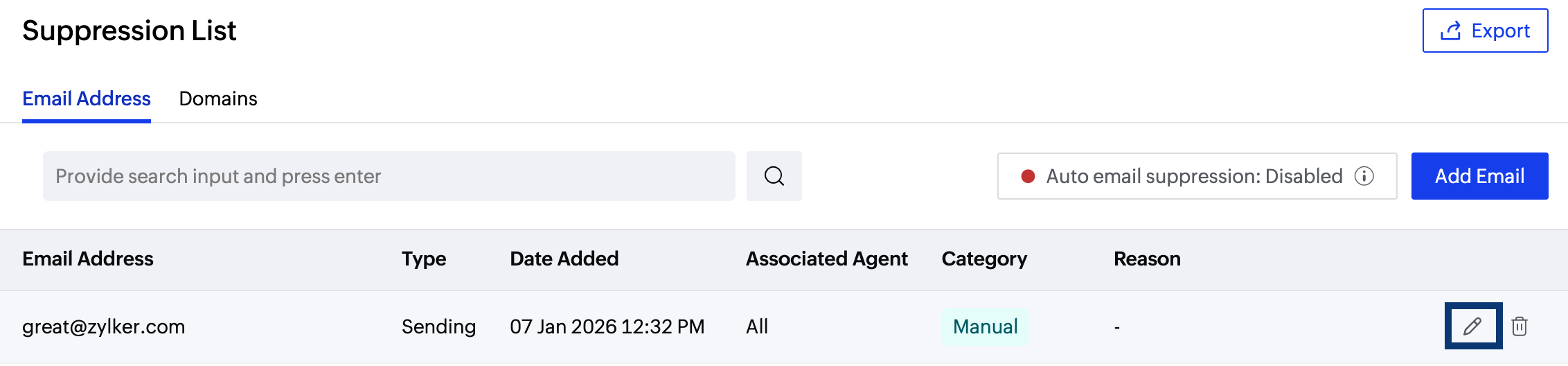Click the red Disabled status dot
Viewport: 1568px width, 366px height.
pyautogui.click(x=1028, y=176)
